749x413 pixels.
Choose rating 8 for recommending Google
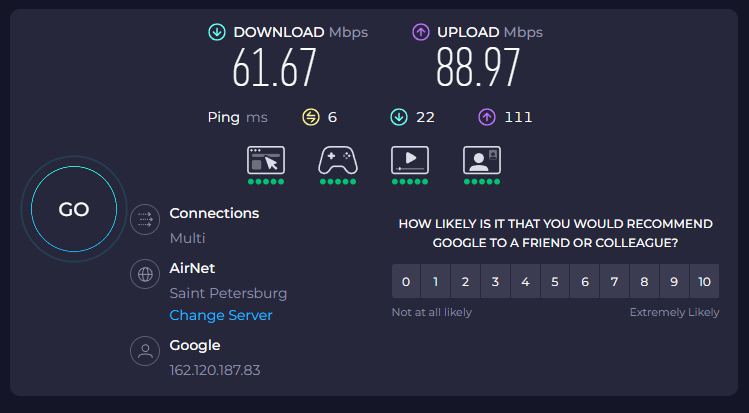[645, 282]
